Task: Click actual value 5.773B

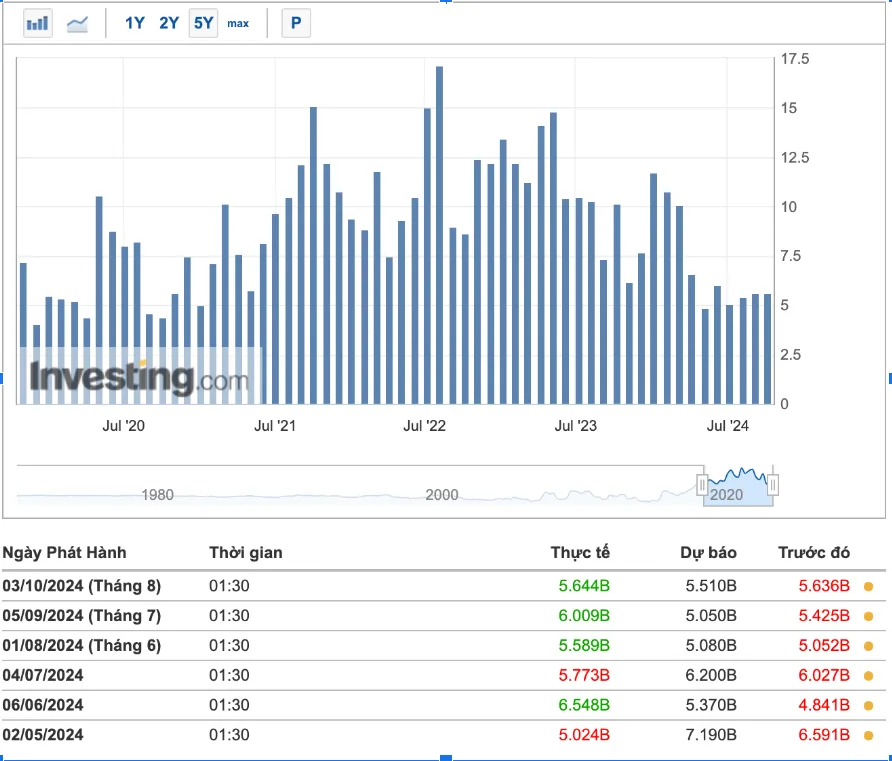Action: [584, 675]
